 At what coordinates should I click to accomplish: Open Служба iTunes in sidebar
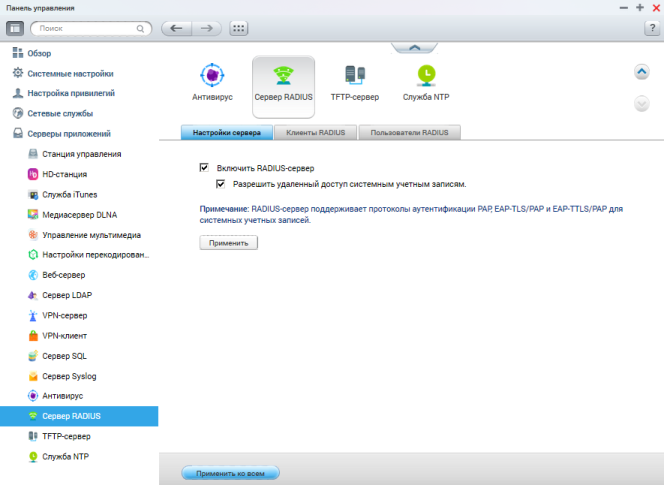(x=62, y=194)
